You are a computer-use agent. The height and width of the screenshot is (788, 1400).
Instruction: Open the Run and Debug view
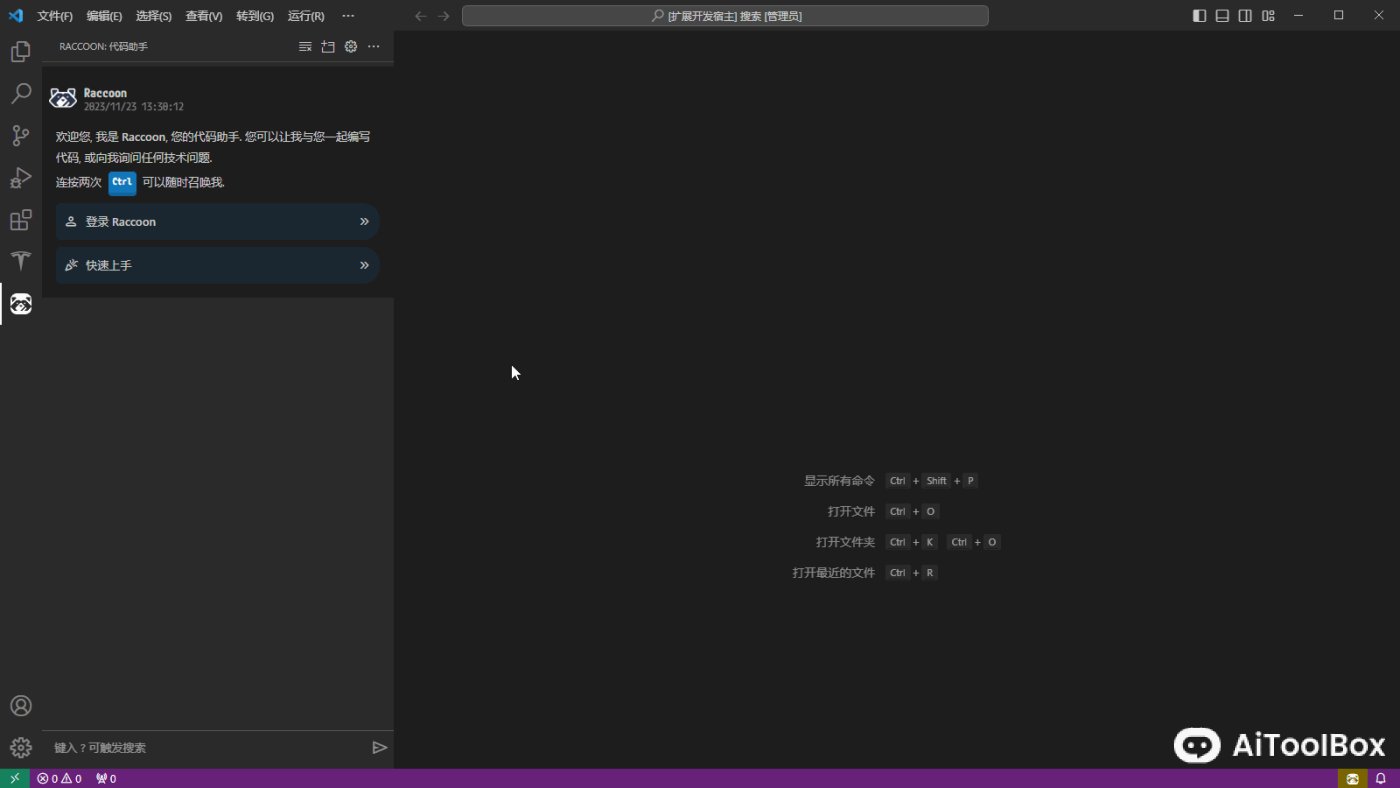(20, 178)
